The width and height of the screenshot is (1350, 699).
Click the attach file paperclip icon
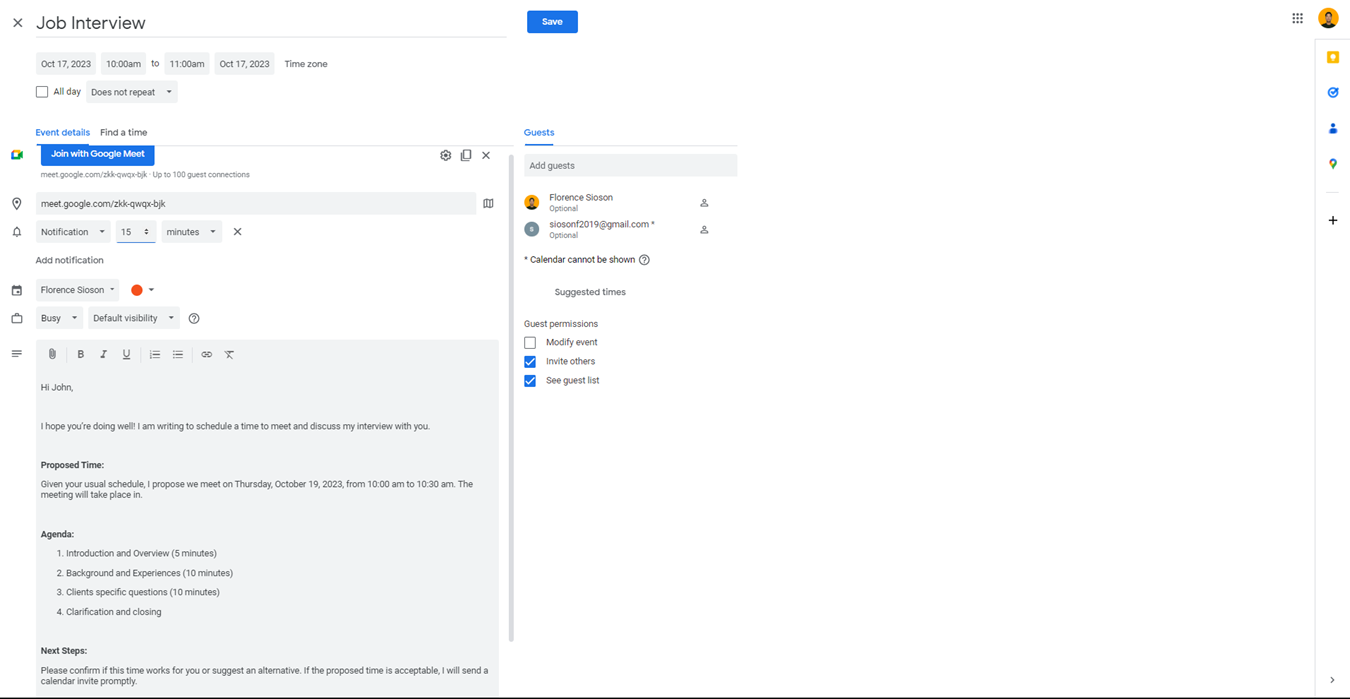53,354
